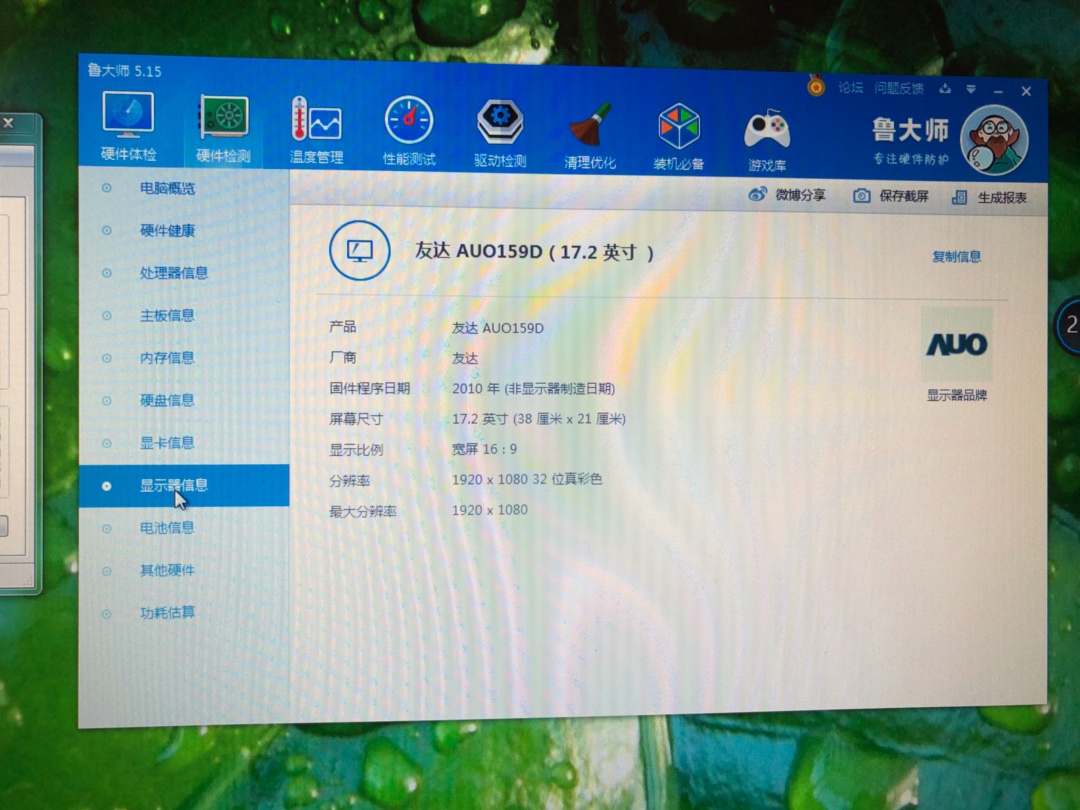Select 其他硬件 in the sidebar
1080x810 pixels.
click(x=184, y=570)
